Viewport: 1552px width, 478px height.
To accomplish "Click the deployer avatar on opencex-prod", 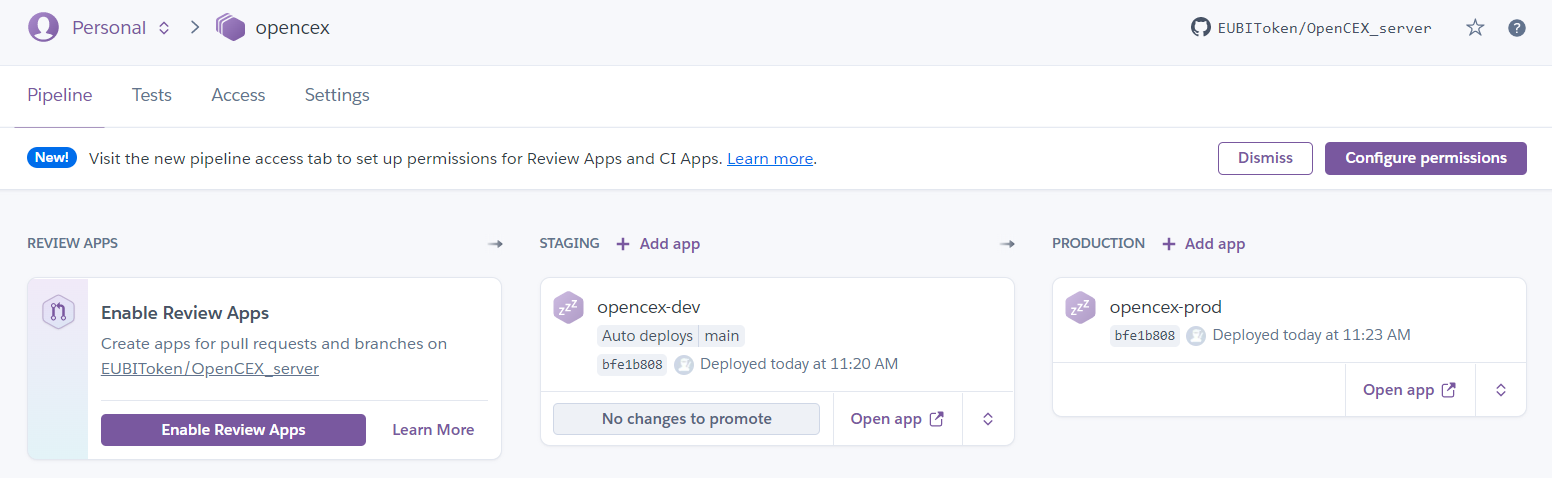I will point(1196,335).
